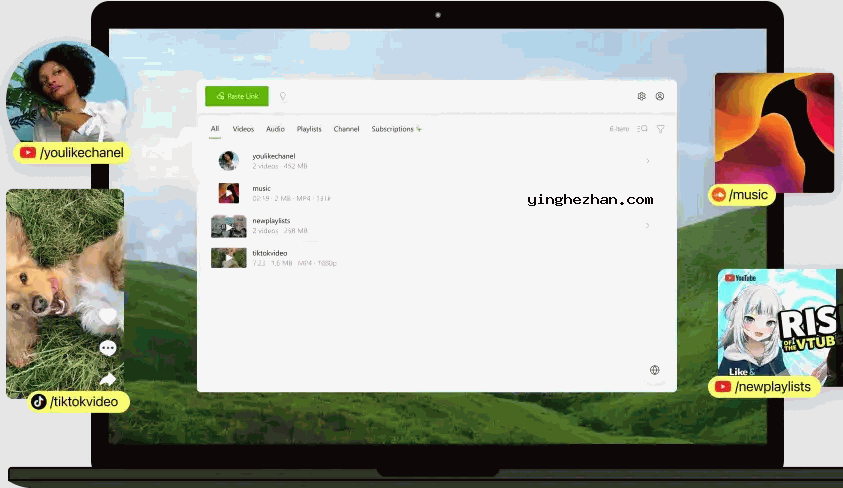Screen dimensions: 843x488
Task: Switch to the All tab
Action: pos(215,129)
